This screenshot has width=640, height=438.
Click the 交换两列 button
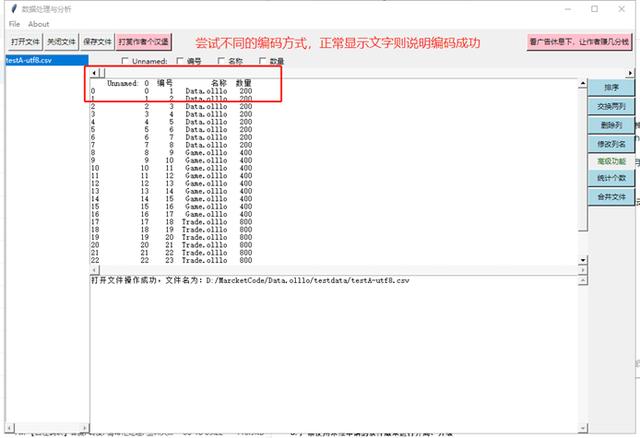[611, 106]
